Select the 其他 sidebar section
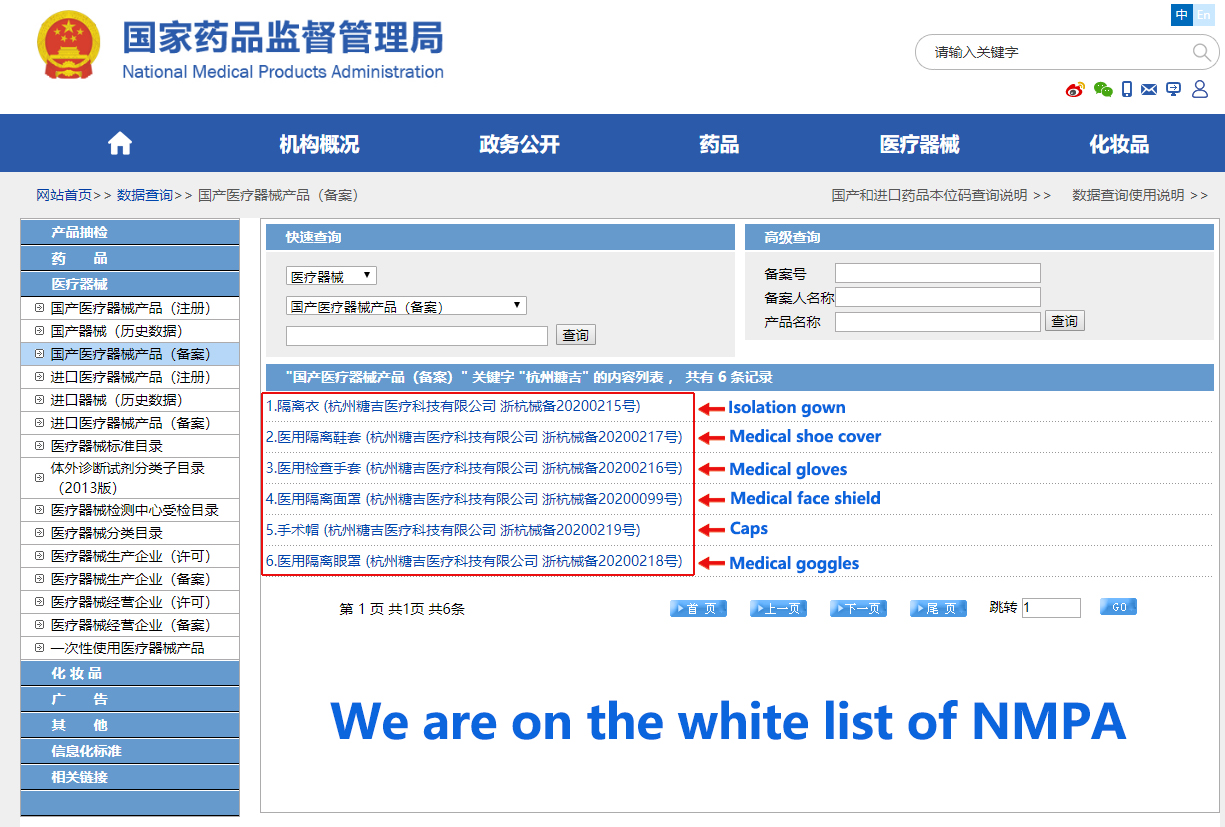 coord(130,725)
